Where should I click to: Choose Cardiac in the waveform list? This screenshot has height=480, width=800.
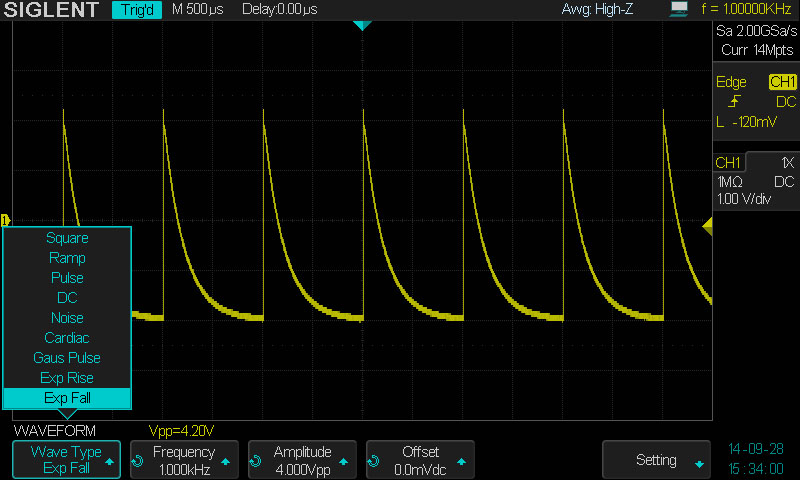pyautogui.click(x=67, y=338)
